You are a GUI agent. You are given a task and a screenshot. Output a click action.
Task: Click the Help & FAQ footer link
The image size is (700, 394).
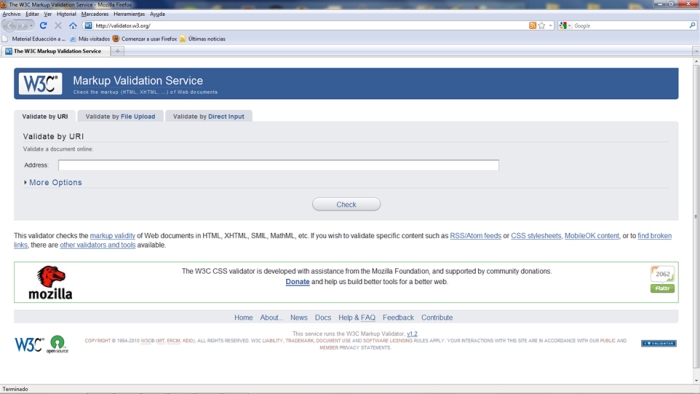[357, 317]
